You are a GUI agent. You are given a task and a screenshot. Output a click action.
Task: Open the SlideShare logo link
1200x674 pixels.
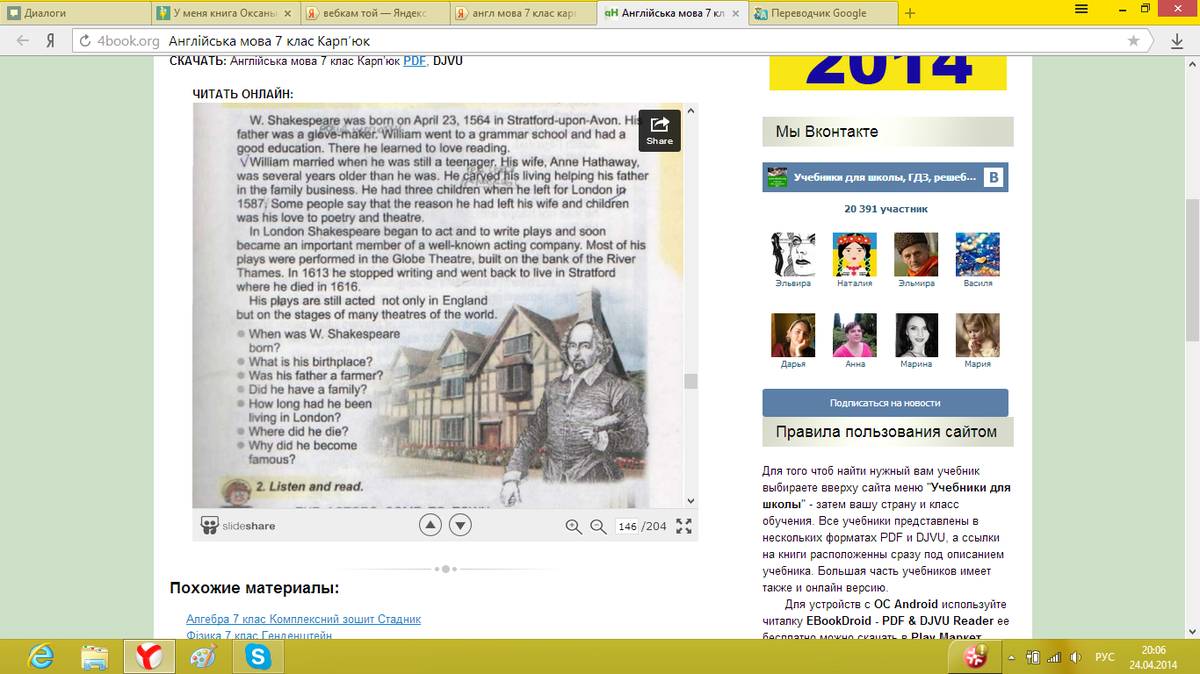[x=238, y=526]
